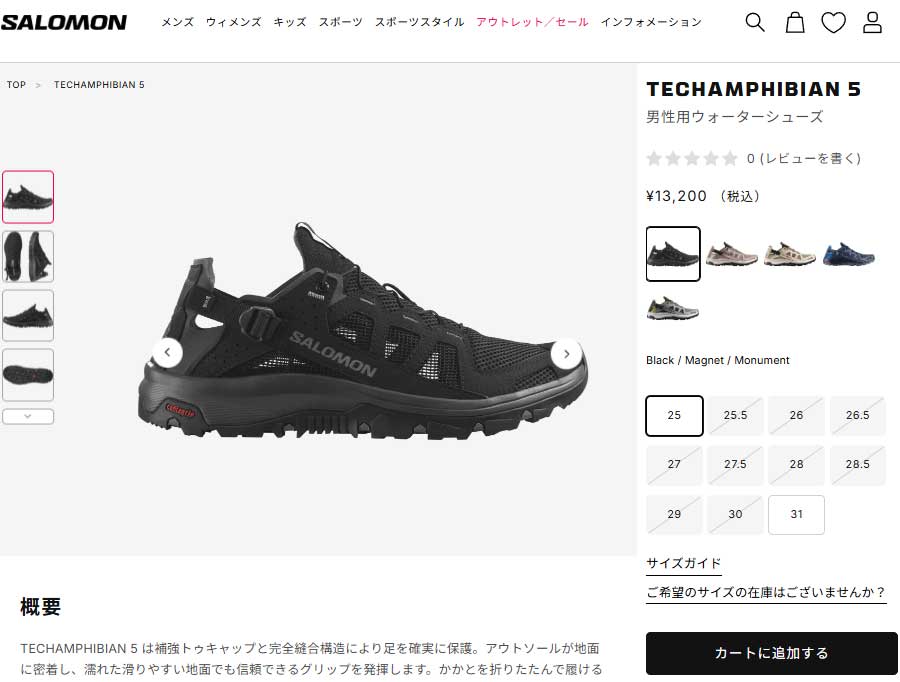This screenshot has width=900, height=682.
Task: Open the サイズガイド link
Action: 684,563
